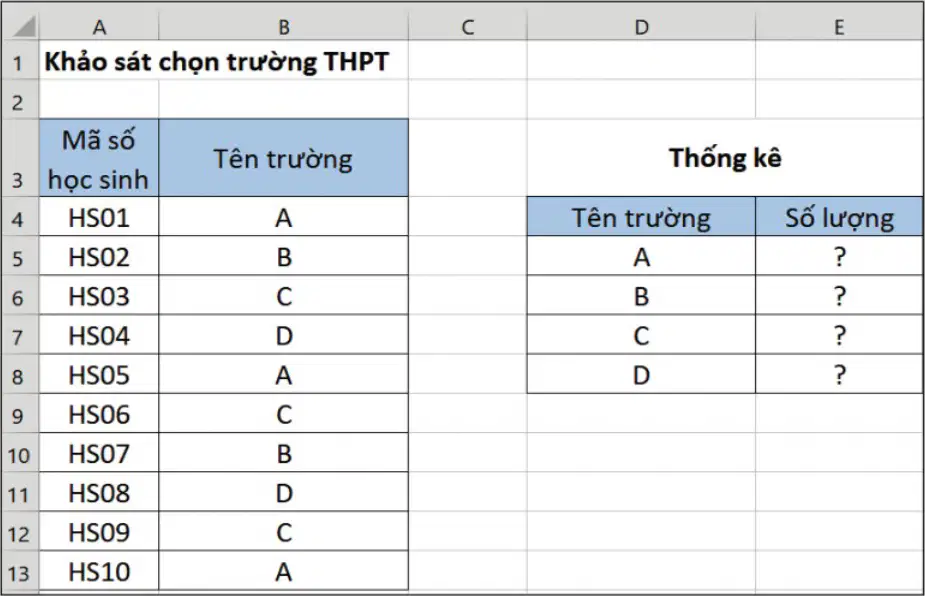925x596 pixels.
Task: Select cell containing HS10
Action: [x=99, y=571]
